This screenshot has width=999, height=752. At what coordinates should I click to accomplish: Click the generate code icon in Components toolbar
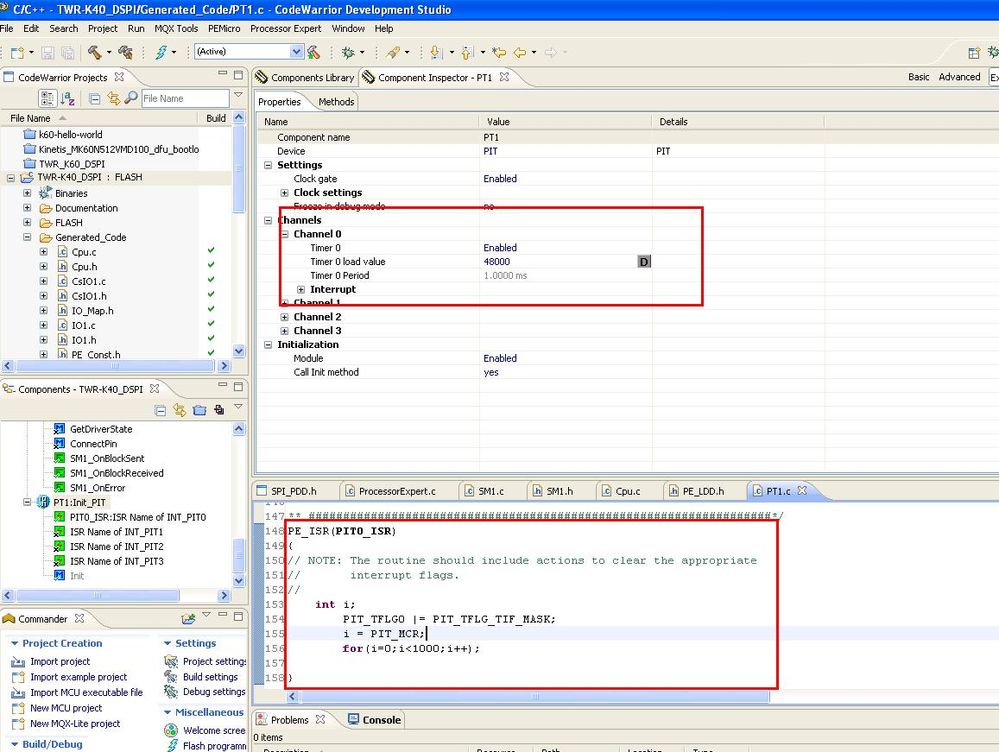(219, 410)
